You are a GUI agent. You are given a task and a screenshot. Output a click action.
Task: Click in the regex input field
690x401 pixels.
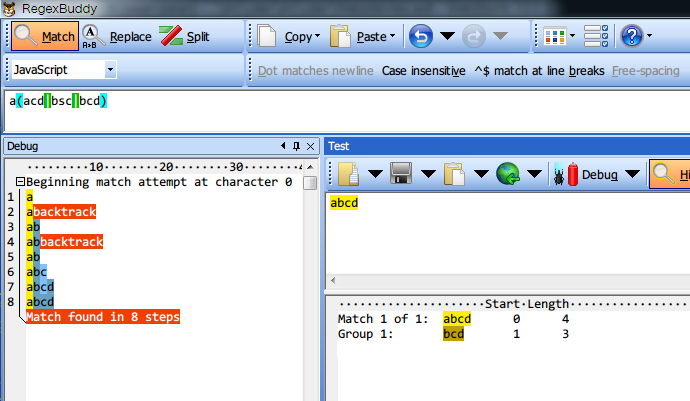click(347, 111)
